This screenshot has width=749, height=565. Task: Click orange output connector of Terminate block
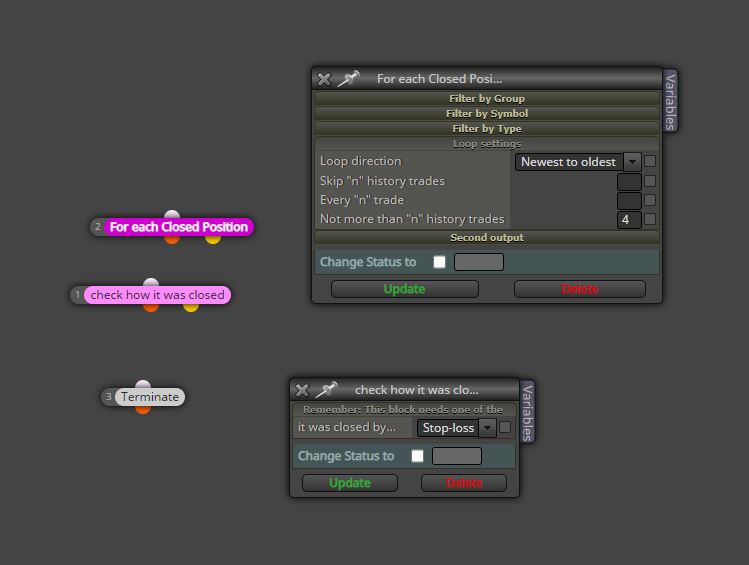pos(143,409)
